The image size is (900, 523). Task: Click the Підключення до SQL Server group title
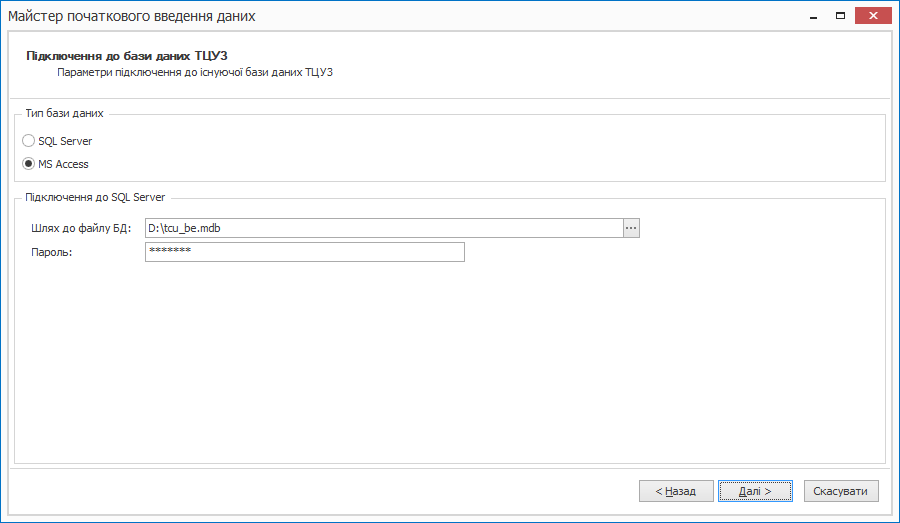pos(96,197)
